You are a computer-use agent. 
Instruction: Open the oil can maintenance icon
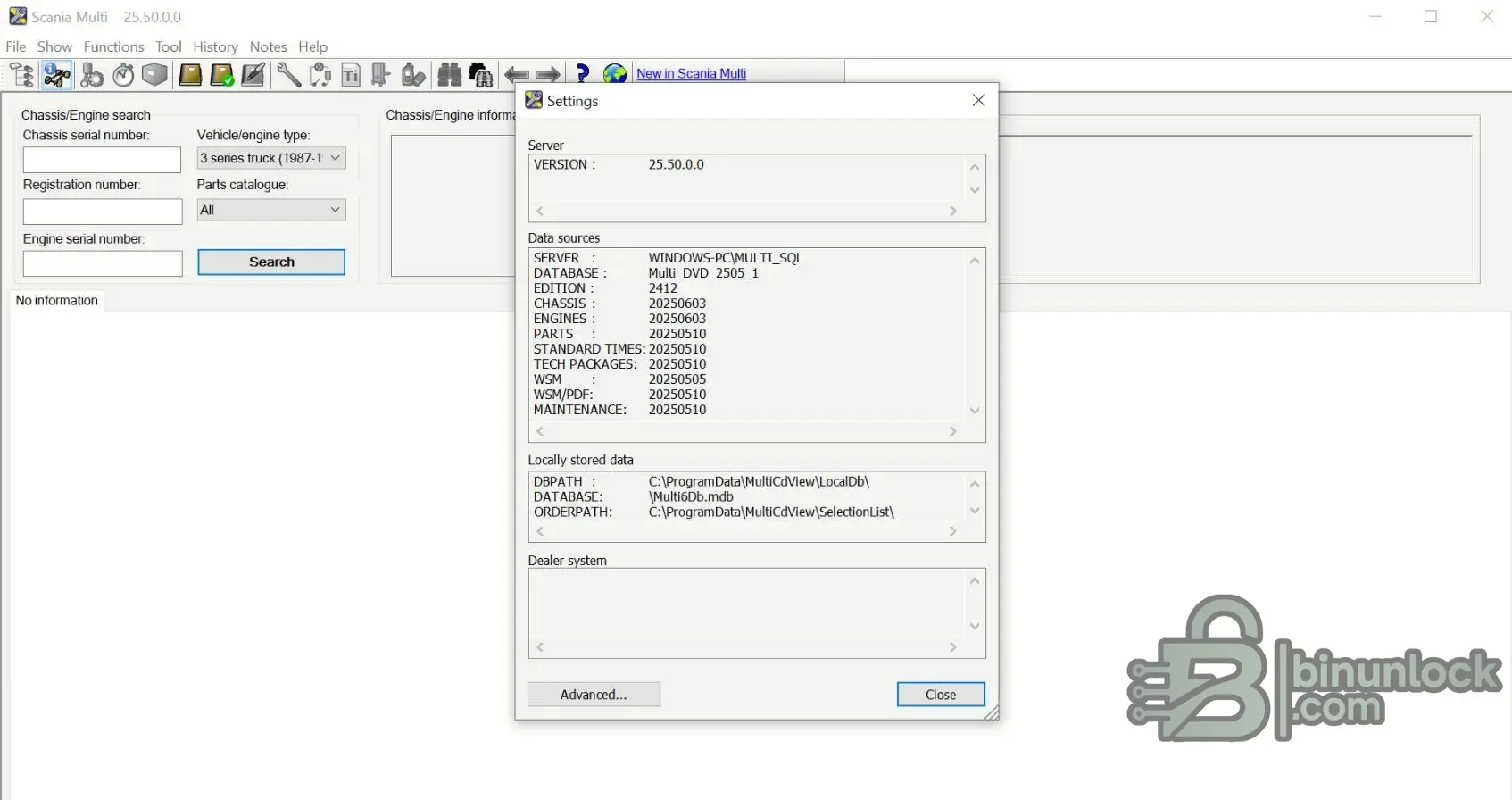(x=413, y=75)
